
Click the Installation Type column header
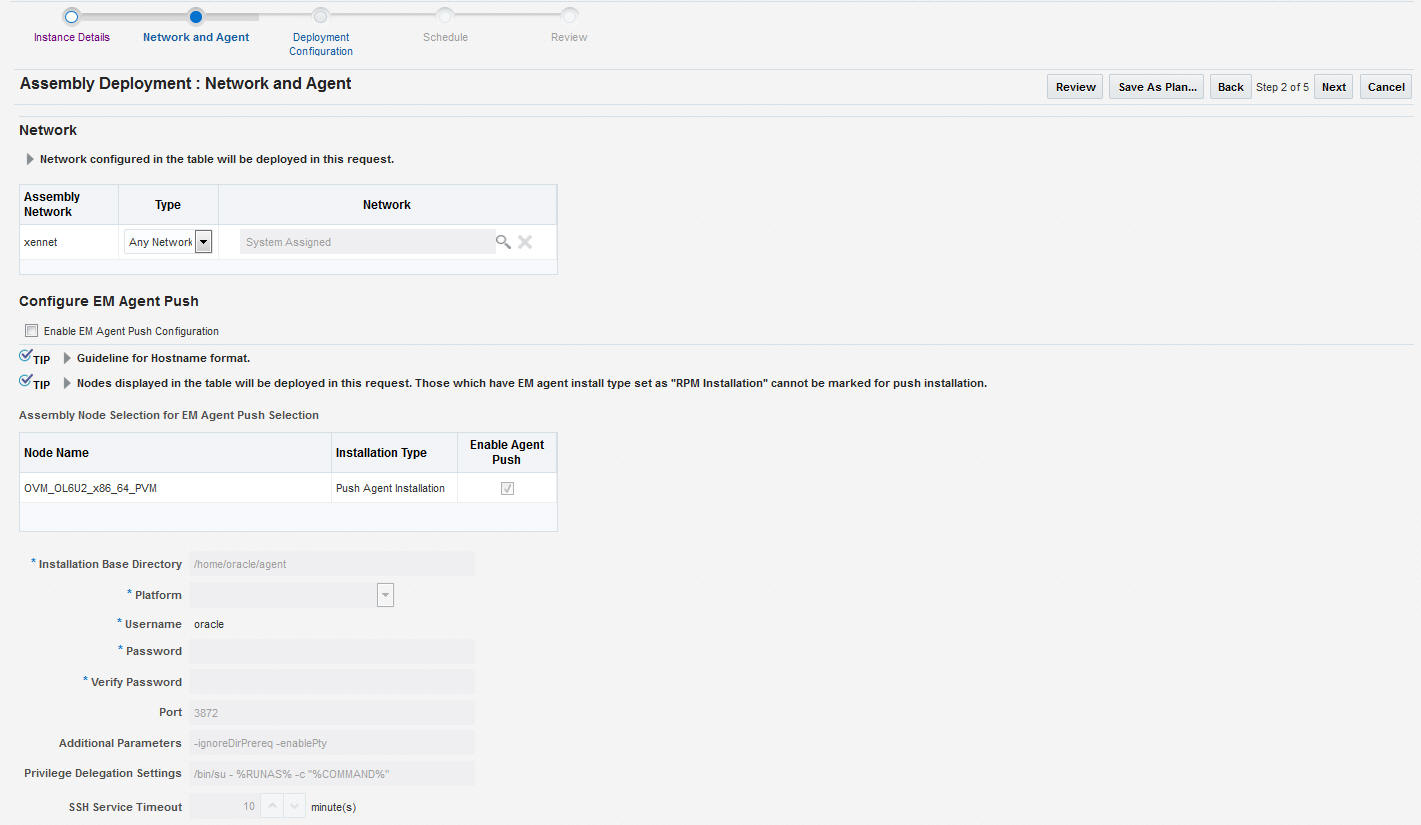click(x=394, y=453)
